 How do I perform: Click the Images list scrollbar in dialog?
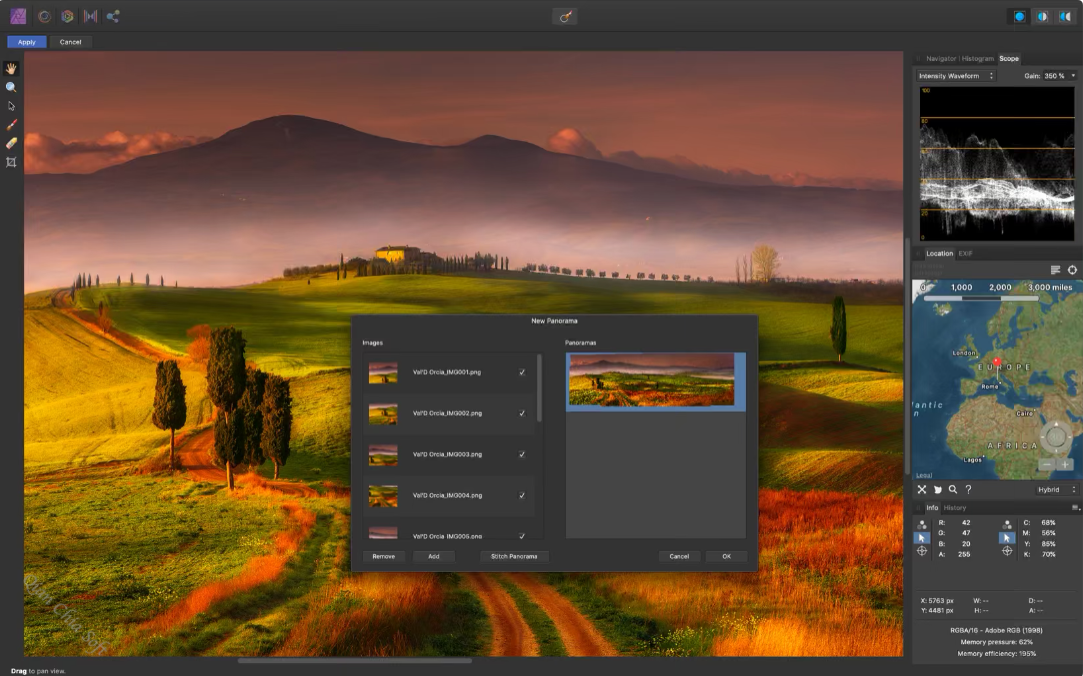[x=539, y=388]
